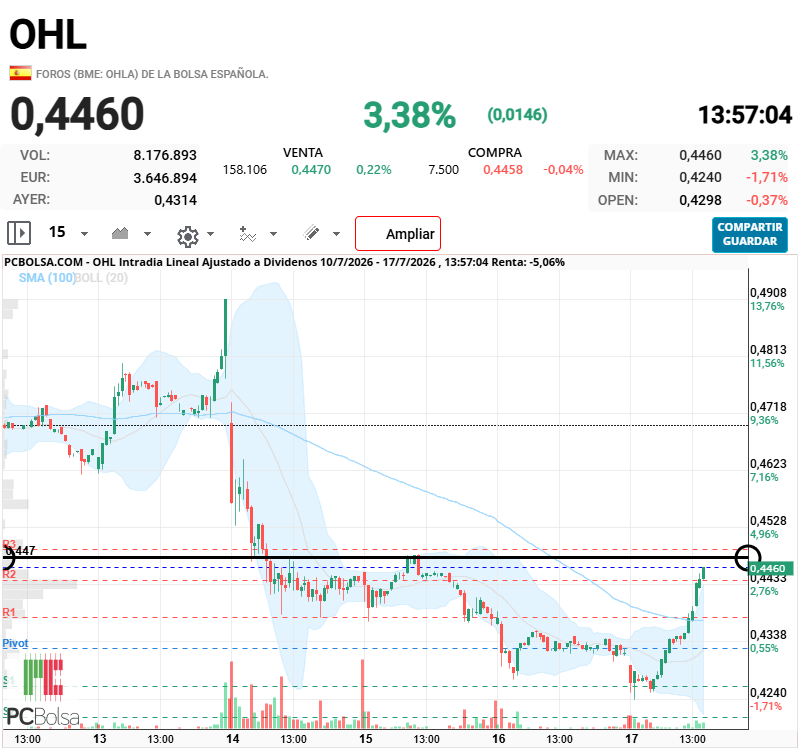This screenshot has width=800, height=748.
Task: Click the circle handle at right end of line
Action: coord(747,557)
